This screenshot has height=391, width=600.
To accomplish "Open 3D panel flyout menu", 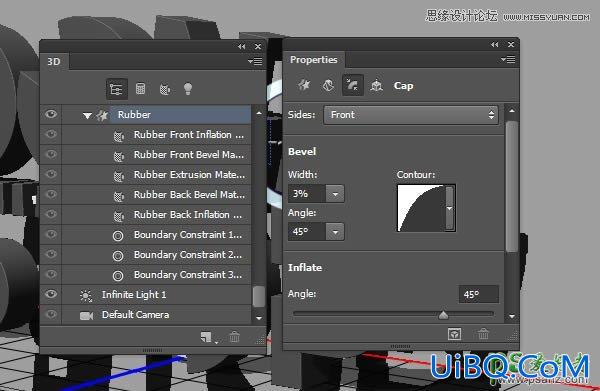I will 255,61.
